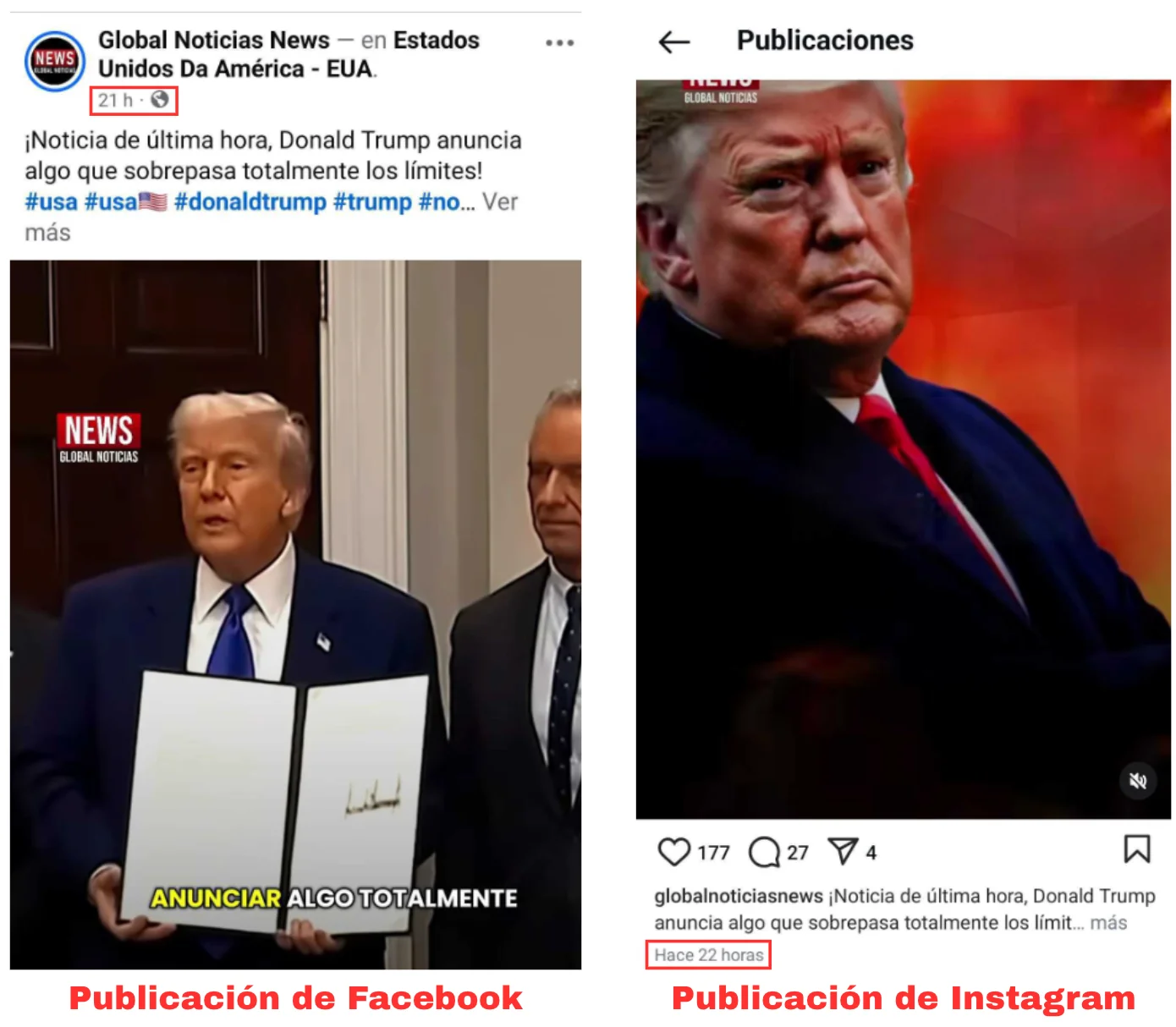Viewport: 1176px width, 1027px height.
Task: Save the post with the bookmark icon
Action: [x=1136, y=849]
